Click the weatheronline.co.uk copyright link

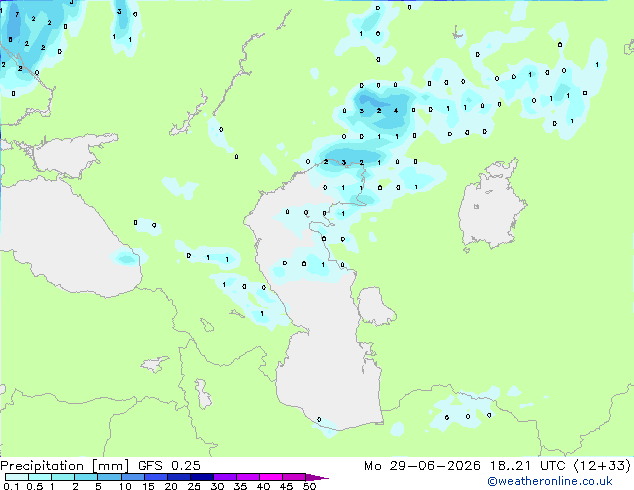point(550,481)
